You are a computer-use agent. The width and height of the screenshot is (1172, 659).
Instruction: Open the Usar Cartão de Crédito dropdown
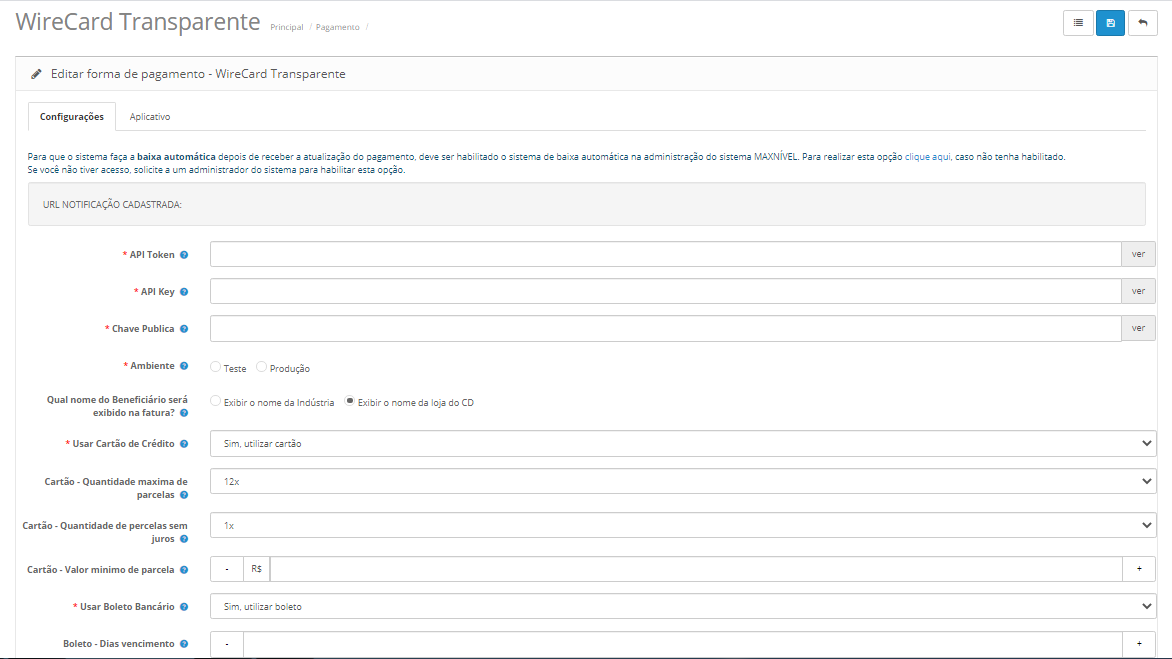click(x=682, y=443)
